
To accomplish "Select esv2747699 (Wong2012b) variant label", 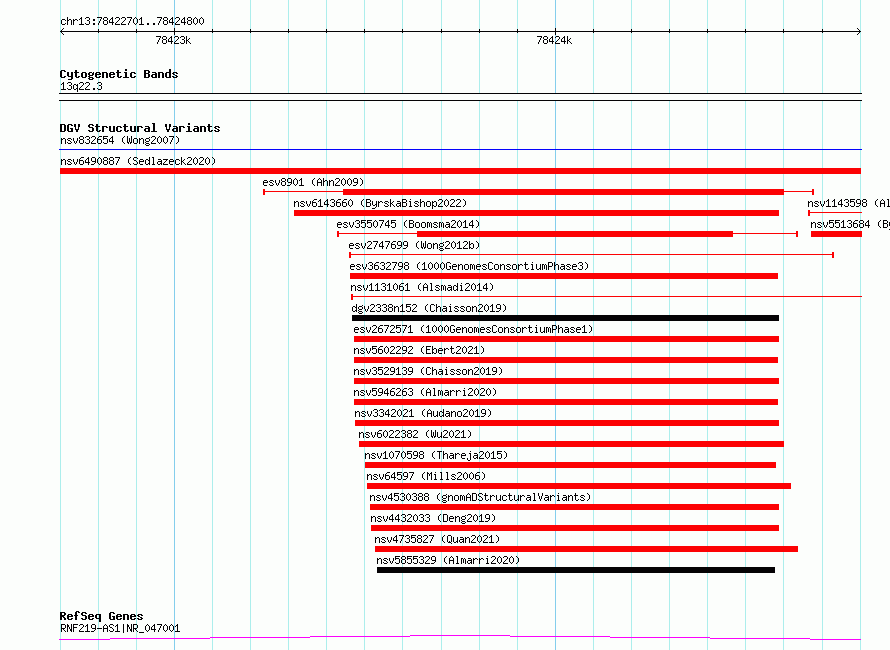I will [414, 245].
